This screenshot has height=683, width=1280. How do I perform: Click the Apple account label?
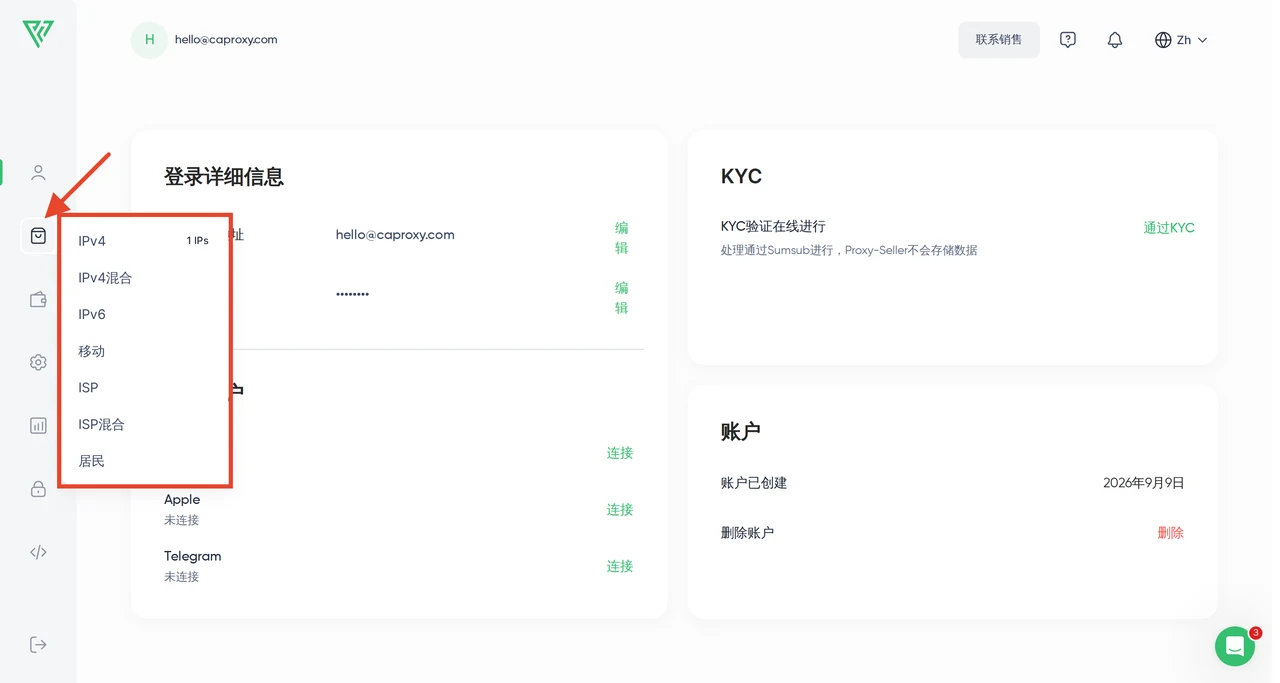(x=182, y=500)
